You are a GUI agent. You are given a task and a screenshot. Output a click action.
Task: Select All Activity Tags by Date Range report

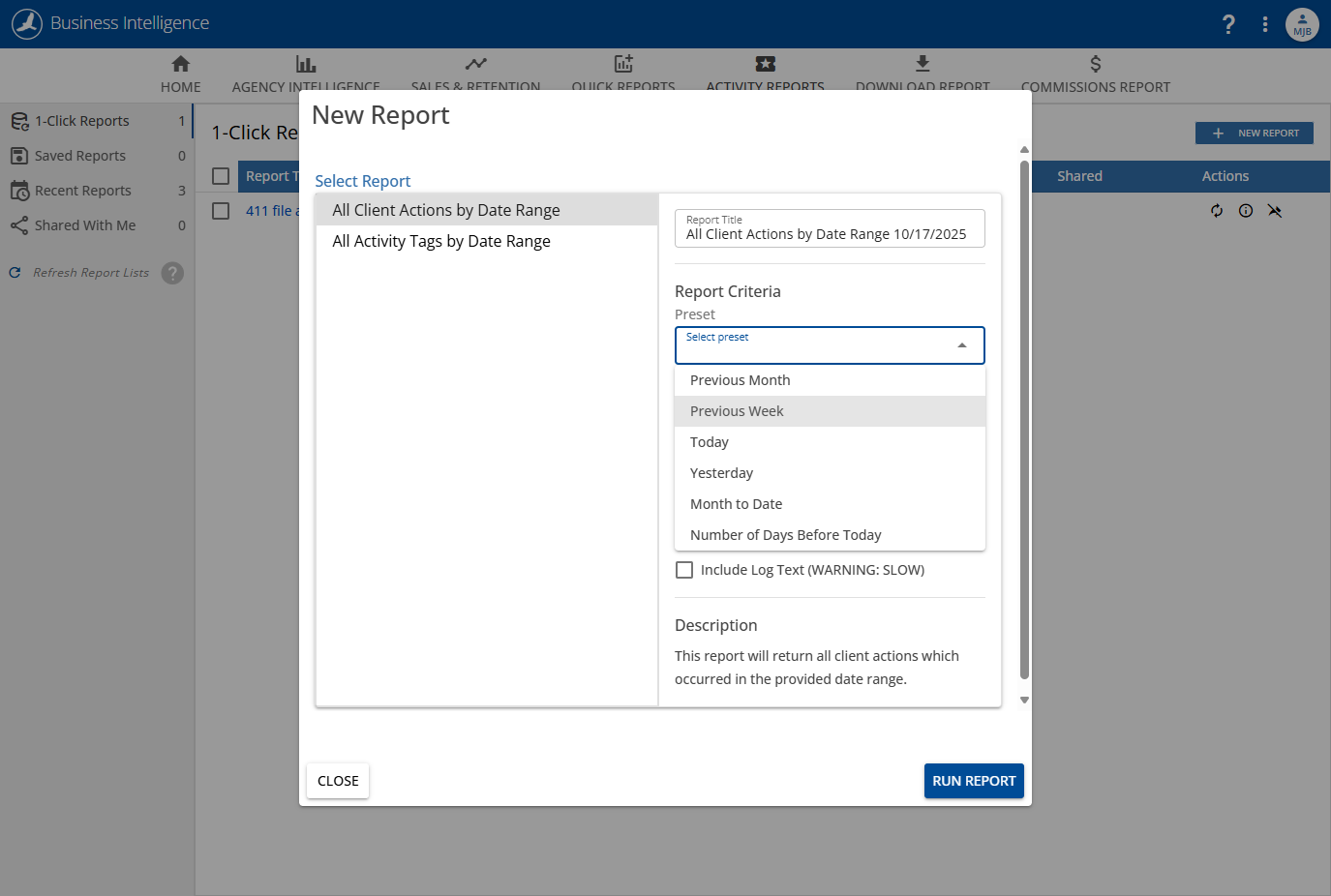click(487, 241)
